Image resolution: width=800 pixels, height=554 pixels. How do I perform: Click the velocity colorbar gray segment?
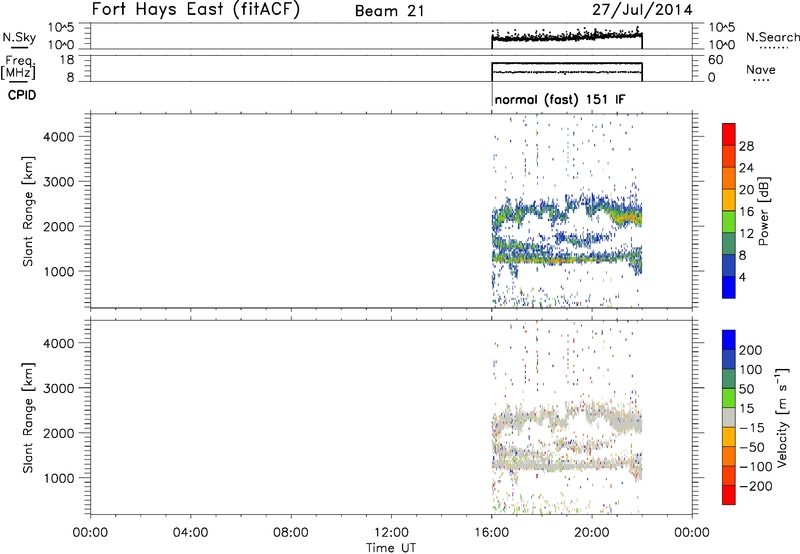pos(729,418)
